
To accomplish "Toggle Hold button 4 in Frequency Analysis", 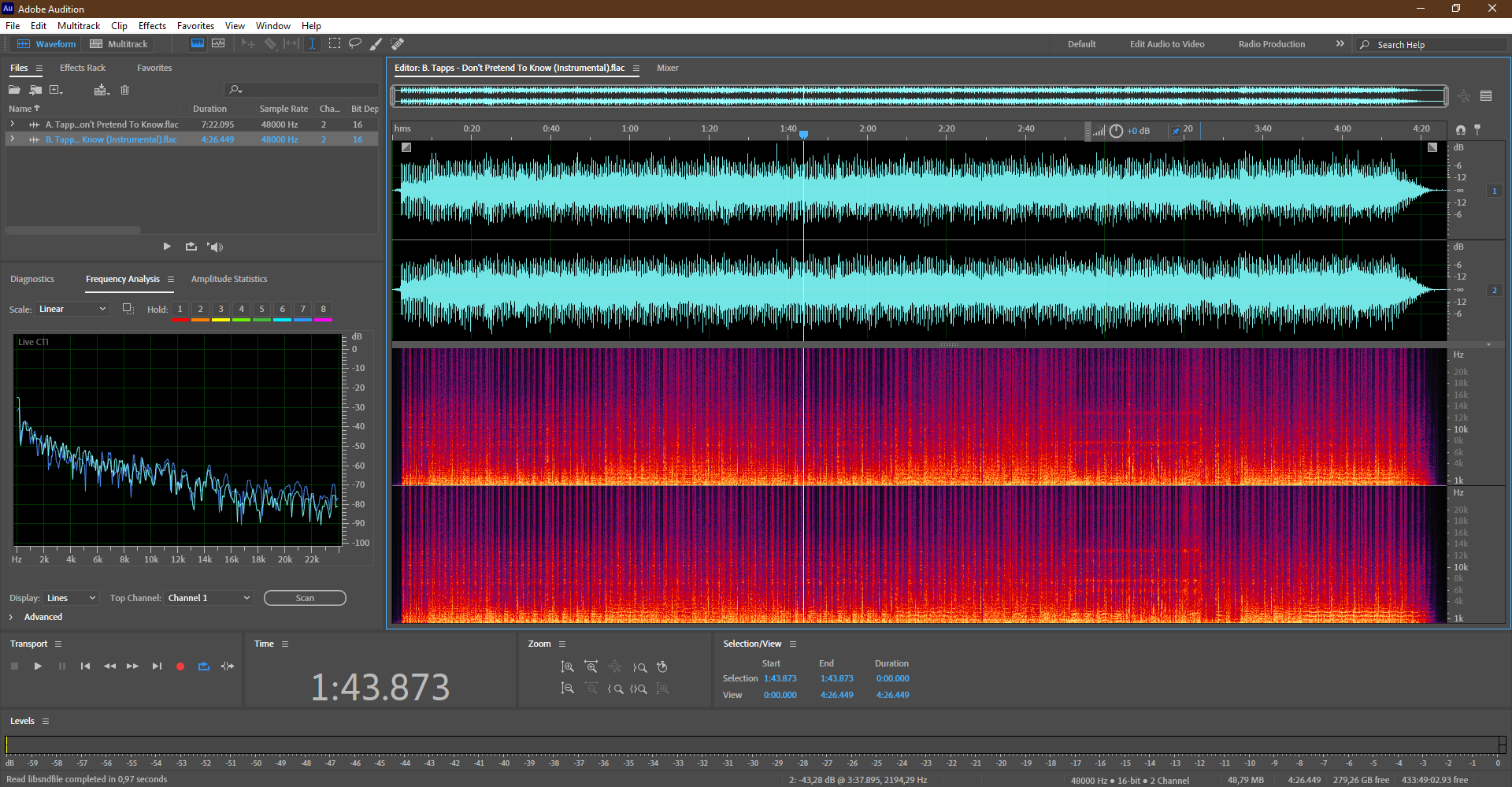I will pyautogui.click(x=241, y=310).
